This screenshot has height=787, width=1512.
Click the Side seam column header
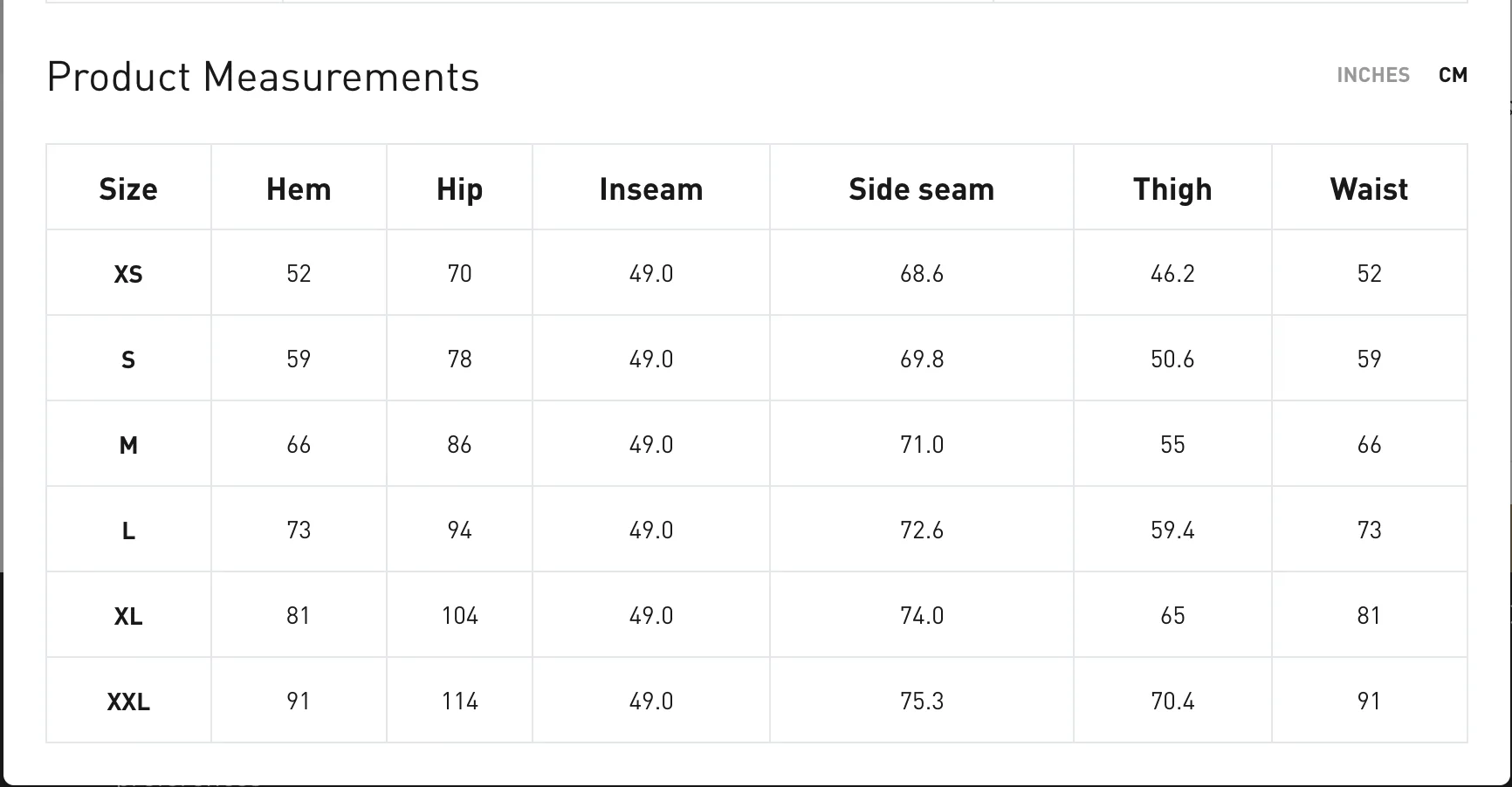pyautogui.click(x=922, y=189)
